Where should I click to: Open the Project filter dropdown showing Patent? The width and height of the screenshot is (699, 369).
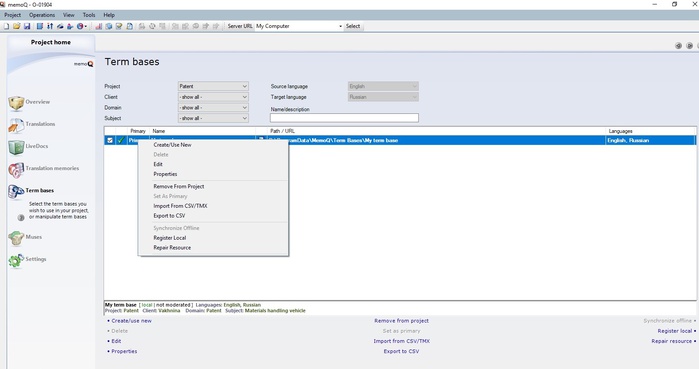[213, 86]
